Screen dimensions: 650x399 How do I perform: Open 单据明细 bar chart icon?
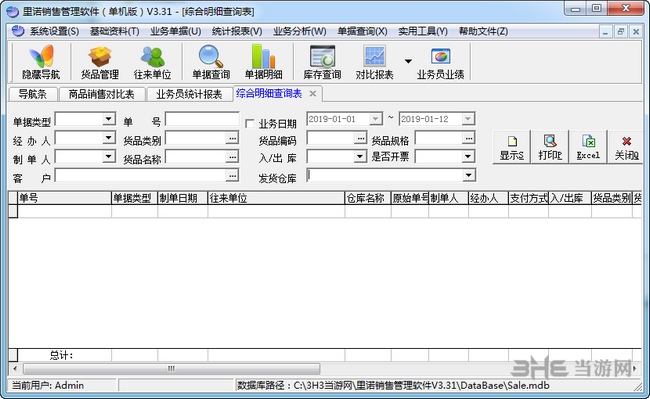263,62
